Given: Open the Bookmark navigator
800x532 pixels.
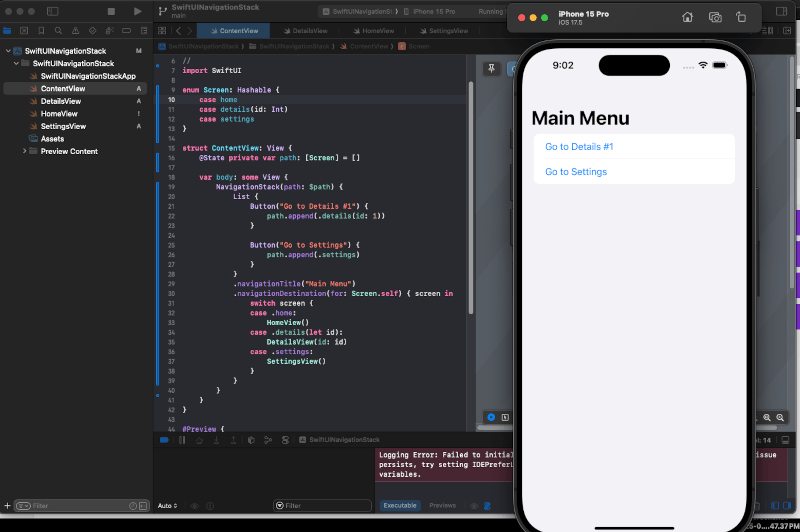Looking at the screenshot, I should pyautogui.click(x=41, y=31).
